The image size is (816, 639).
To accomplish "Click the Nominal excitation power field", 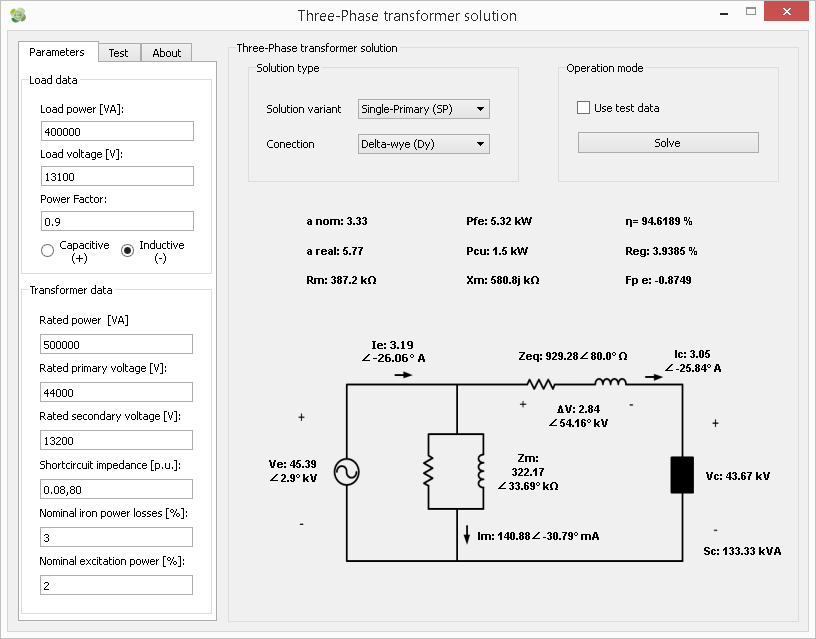I will click(x=116, y=585).
